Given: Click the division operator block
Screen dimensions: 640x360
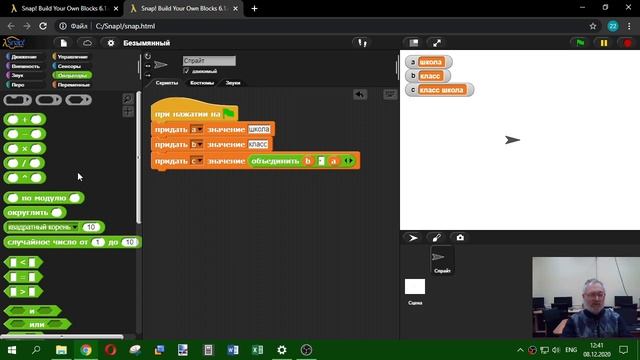Looking at the screenshot, I should [x=24, y=163].
